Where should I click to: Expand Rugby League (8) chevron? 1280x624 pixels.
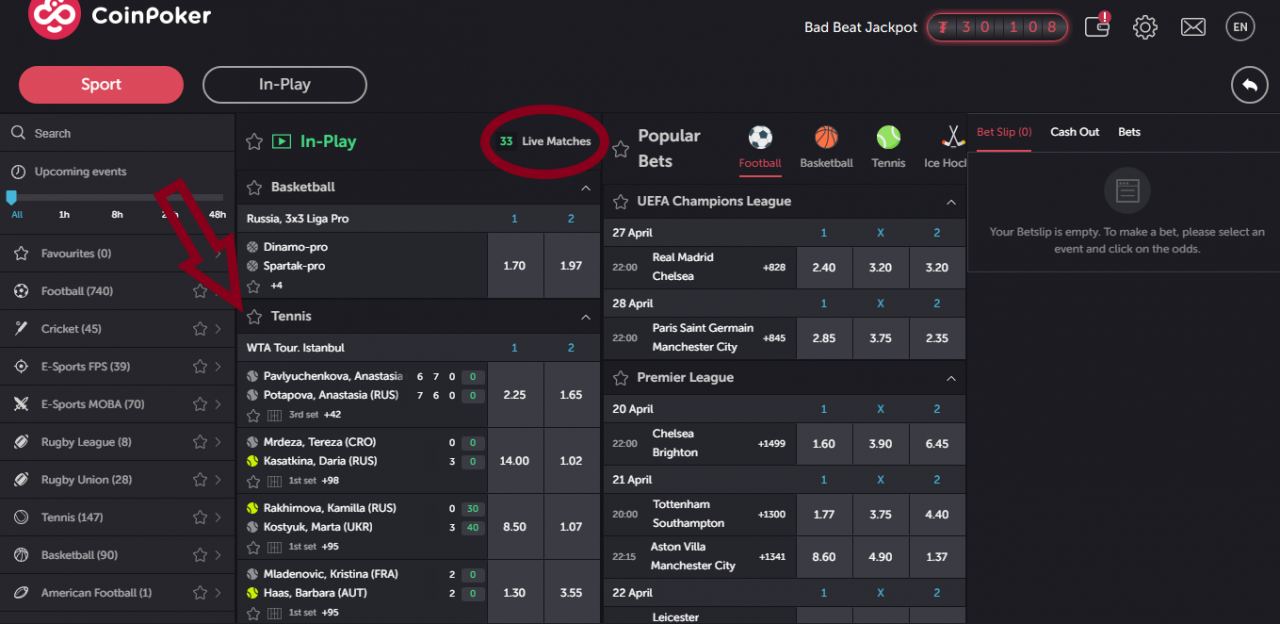pos(218,442)
